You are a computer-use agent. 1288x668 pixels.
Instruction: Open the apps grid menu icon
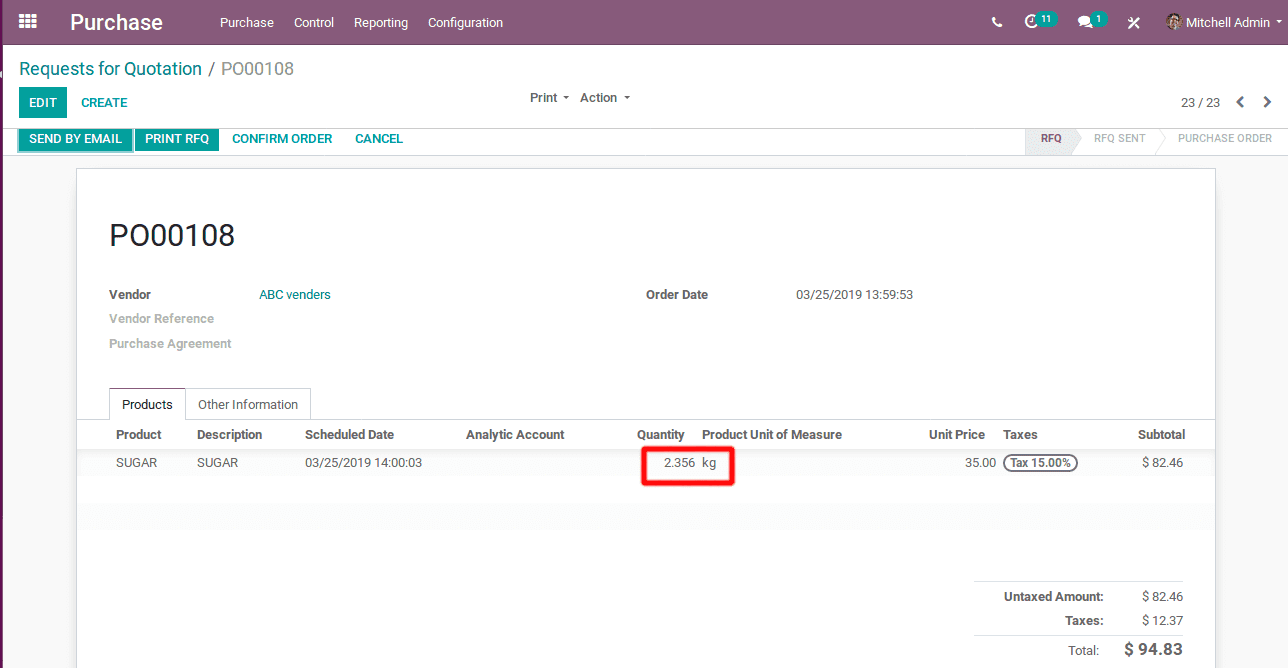coord(28,21)
